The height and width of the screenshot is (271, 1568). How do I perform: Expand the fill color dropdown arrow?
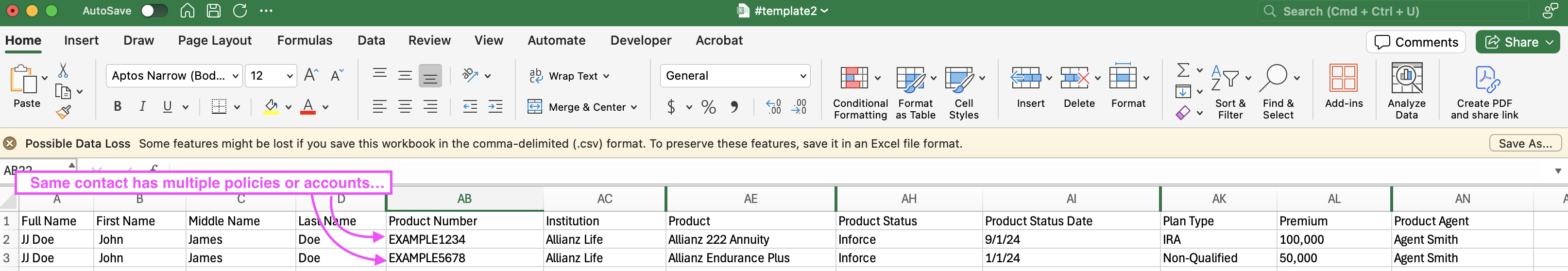(288, 107)
